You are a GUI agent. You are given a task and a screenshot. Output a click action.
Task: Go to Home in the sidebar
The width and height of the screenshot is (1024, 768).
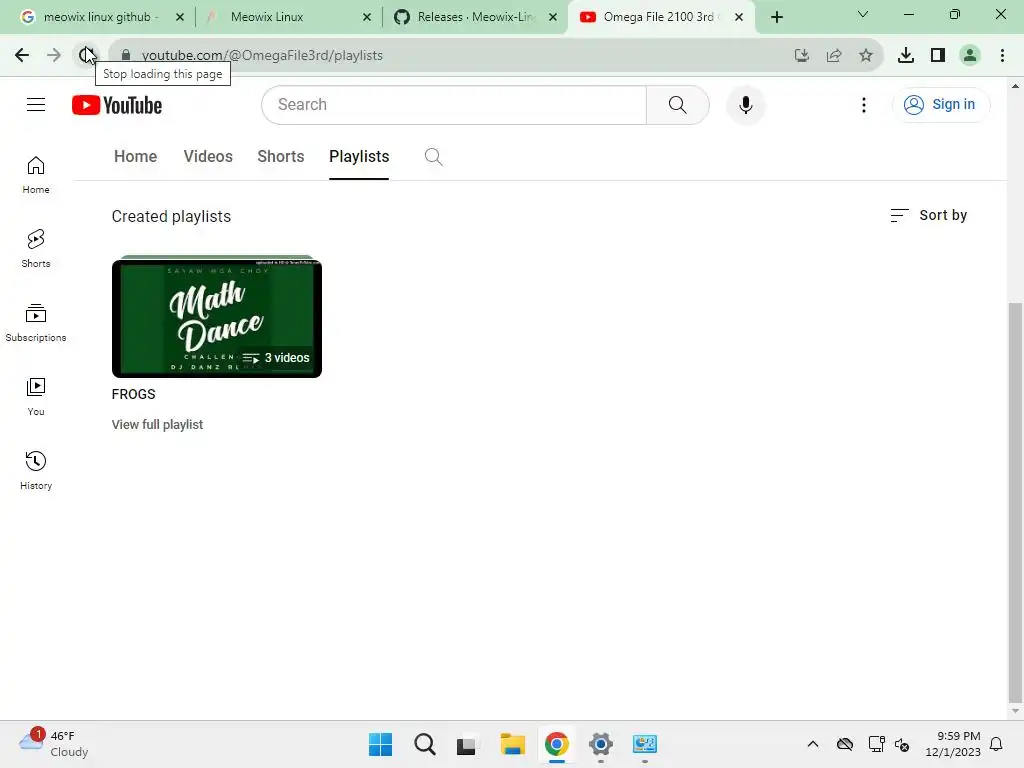(x=36, y=175)
